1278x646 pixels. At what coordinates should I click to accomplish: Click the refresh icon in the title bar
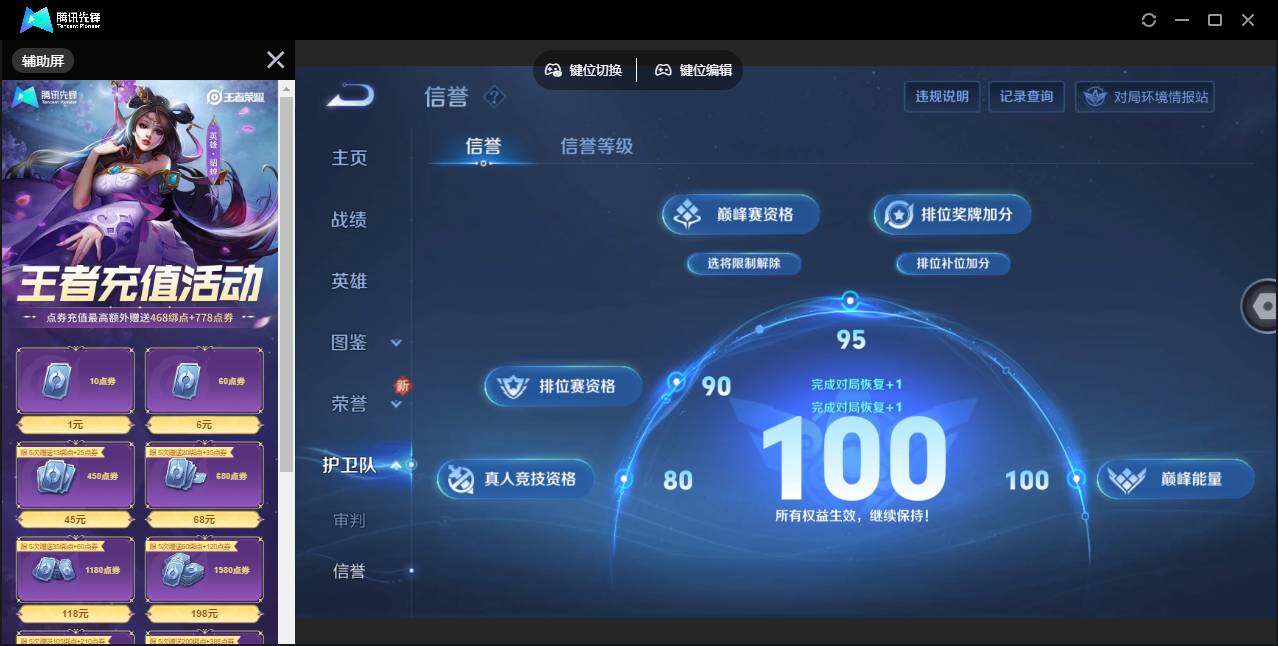pyautogui.click(x=1148, y=19)
